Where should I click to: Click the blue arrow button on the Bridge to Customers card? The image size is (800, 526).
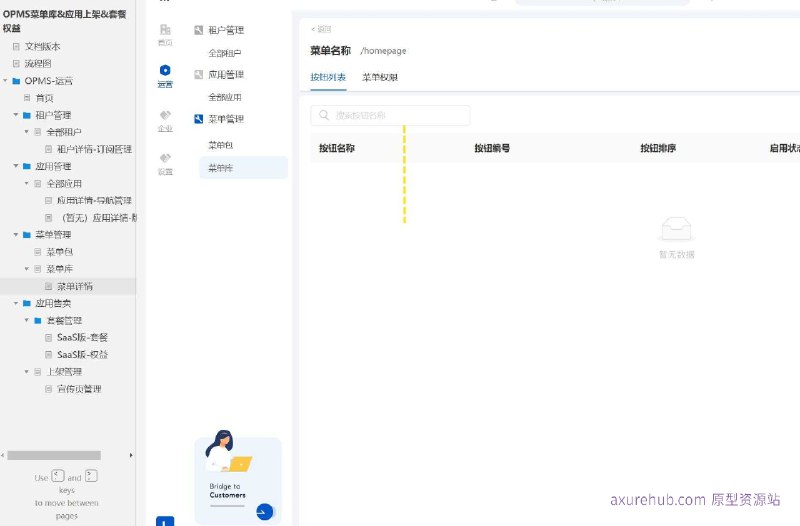click(264, 511)
